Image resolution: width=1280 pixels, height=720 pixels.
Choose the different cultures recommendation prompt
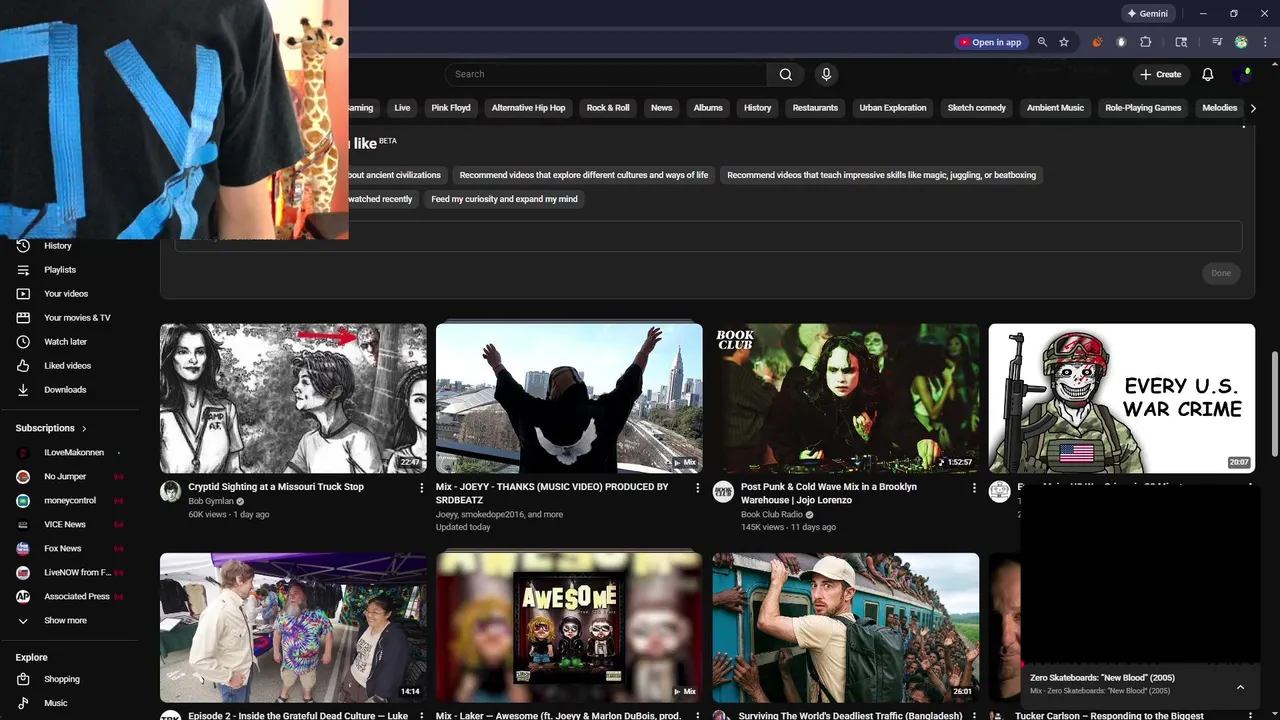pos(584,175)
